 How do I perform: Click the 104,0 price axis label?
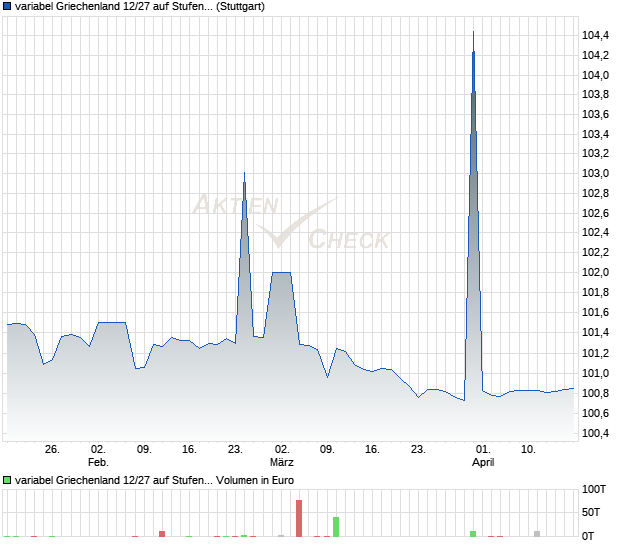pyautogui.click(x=595, y=75)
